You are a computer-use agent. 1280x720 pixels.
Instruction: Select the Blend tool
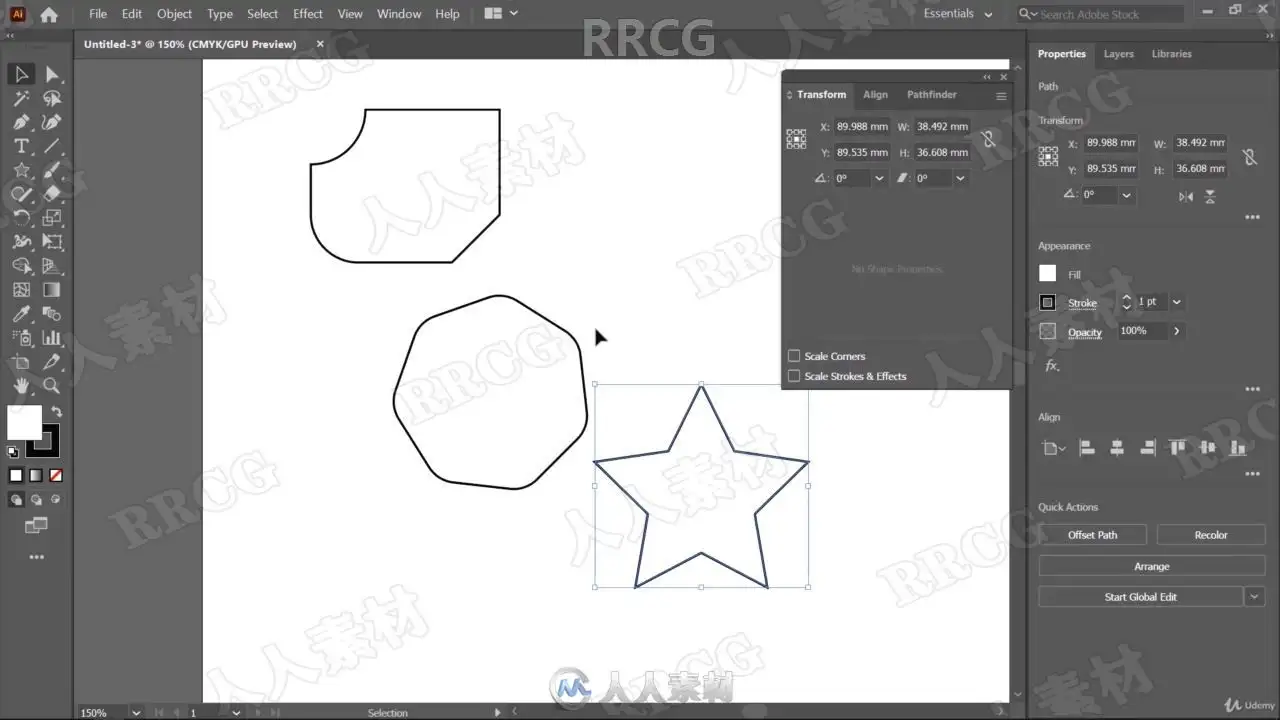(x=52, y=314)
